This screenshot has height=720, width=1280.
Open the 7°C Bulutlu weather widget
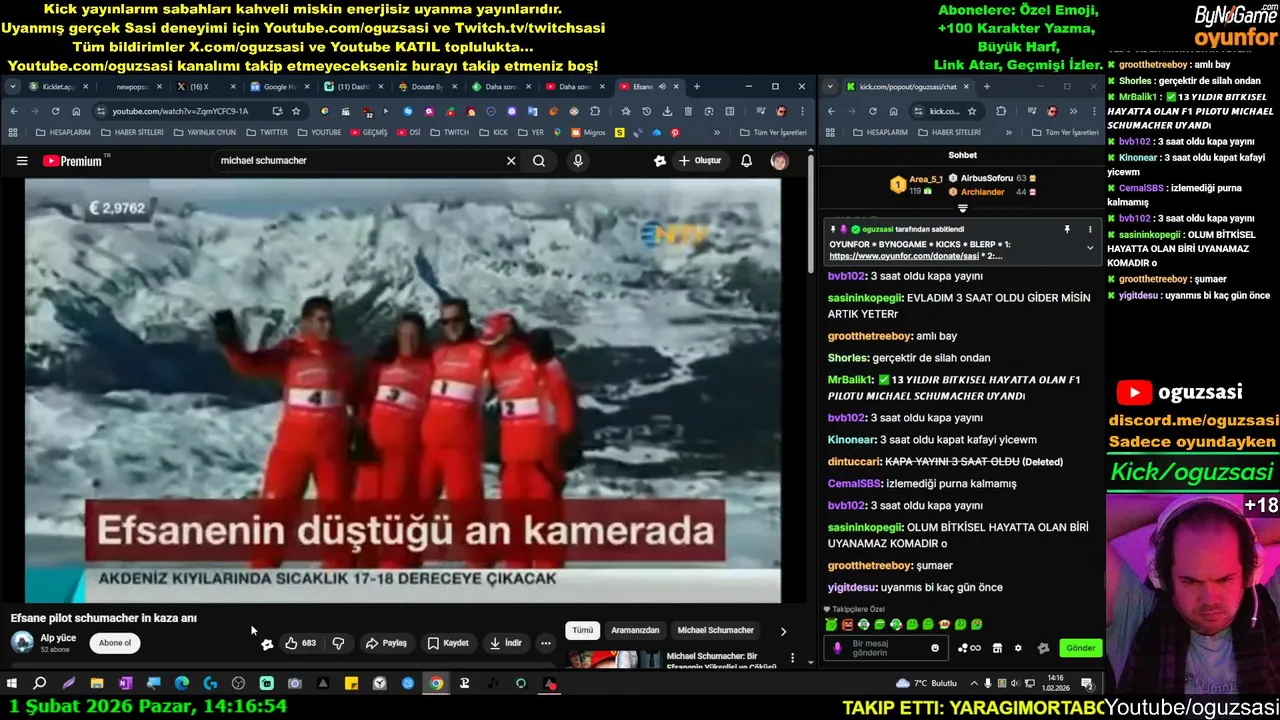(x=926, y=684)
